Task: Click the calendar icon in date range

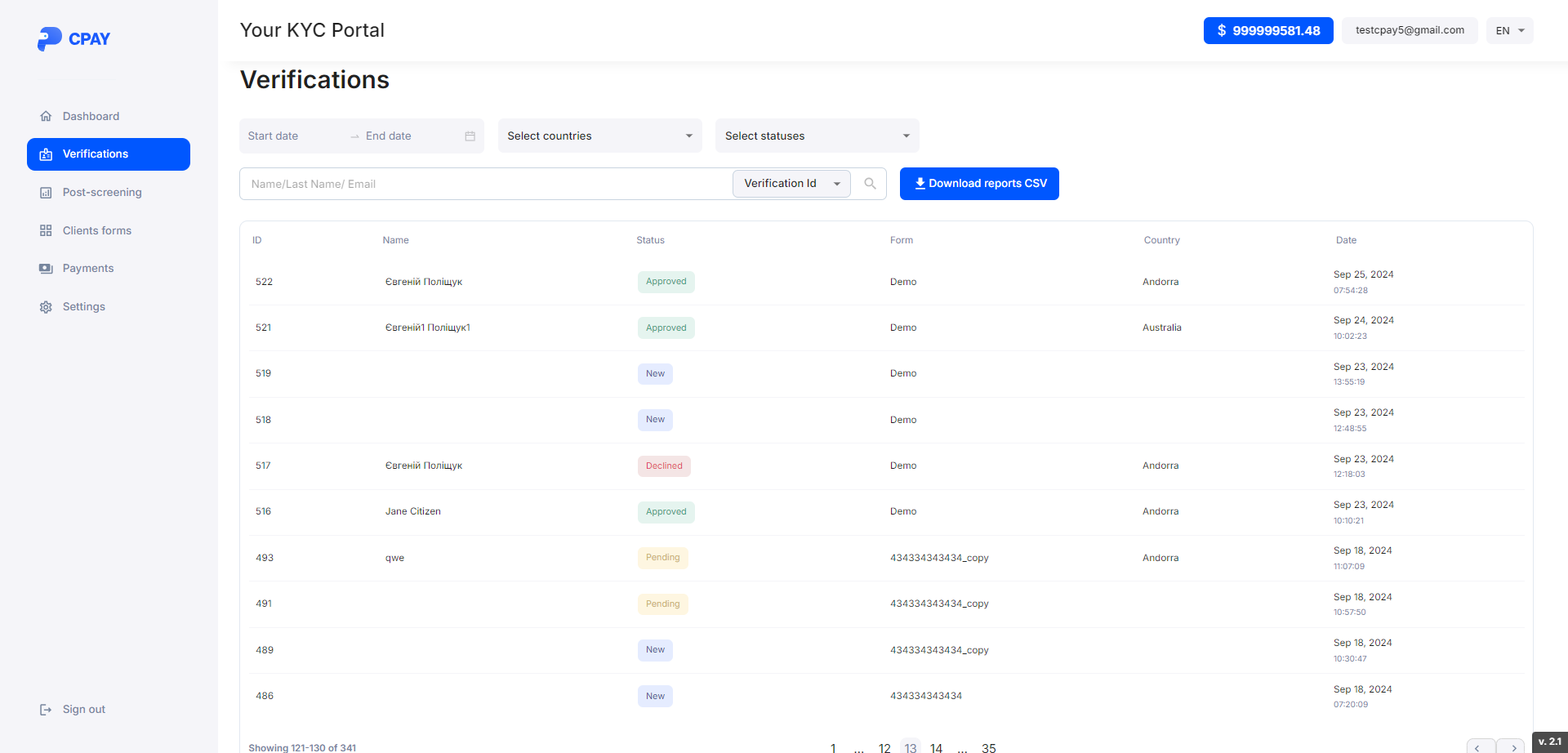Action: pos(470,136)
